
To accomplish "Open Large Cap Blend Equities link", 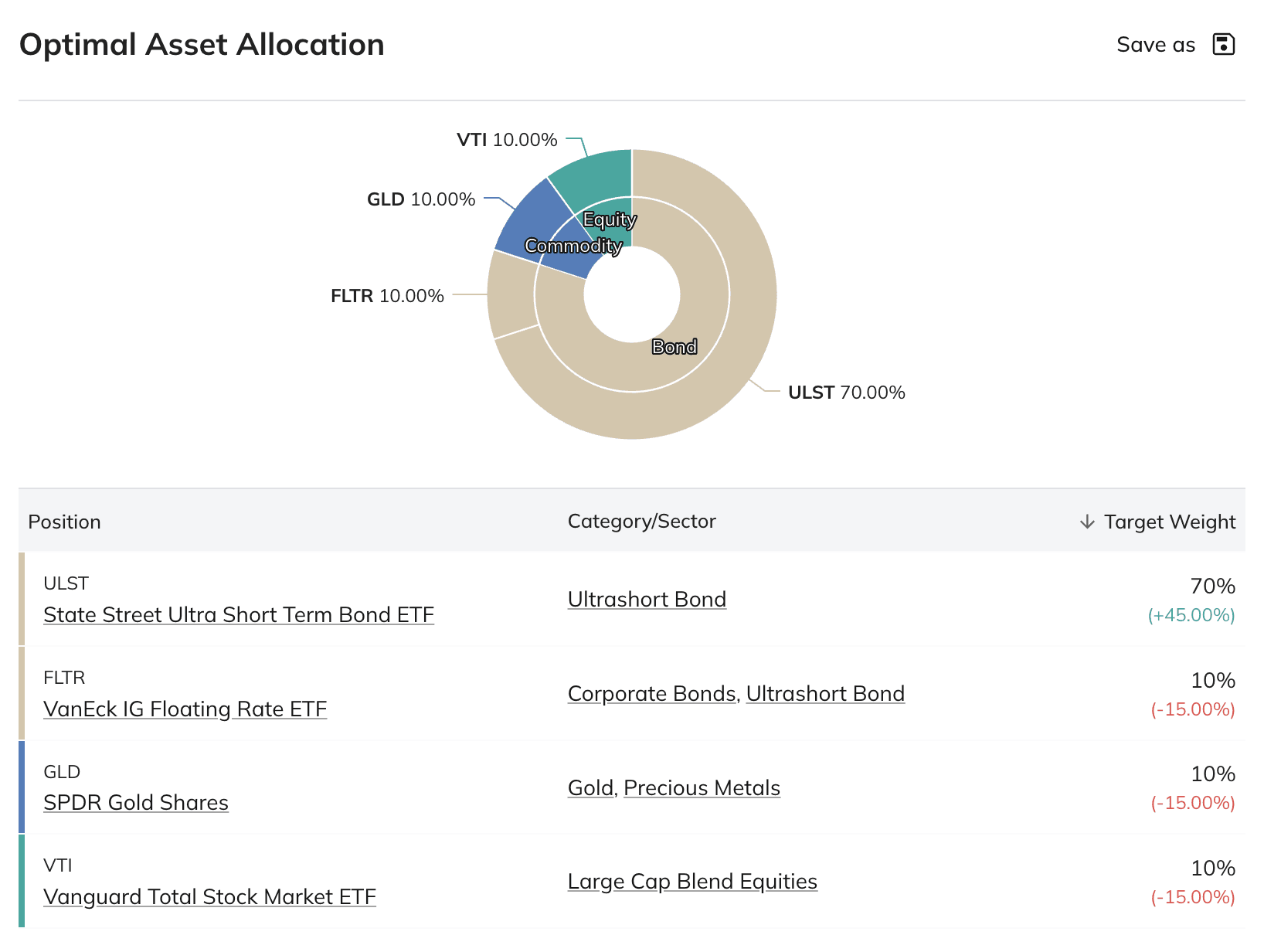I will [x=692, y=882].
